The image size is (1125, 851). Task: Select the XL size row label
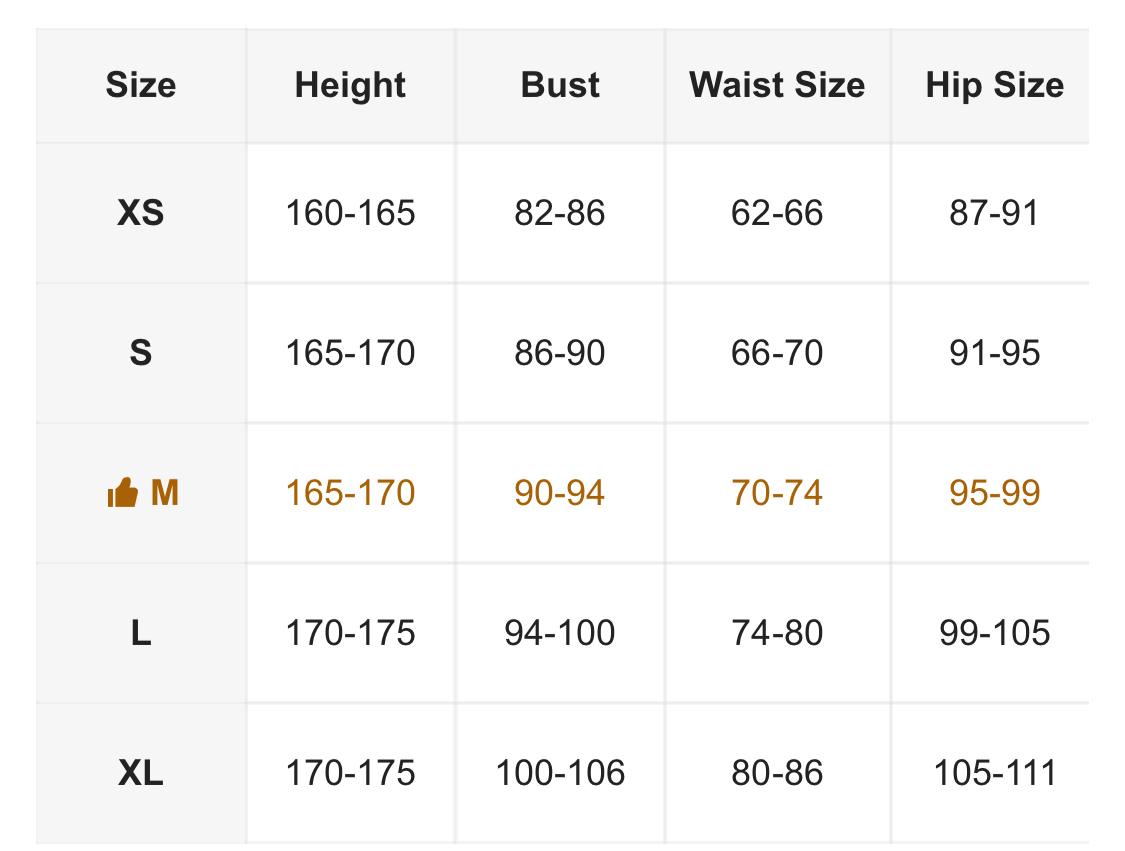pos(141,773)
